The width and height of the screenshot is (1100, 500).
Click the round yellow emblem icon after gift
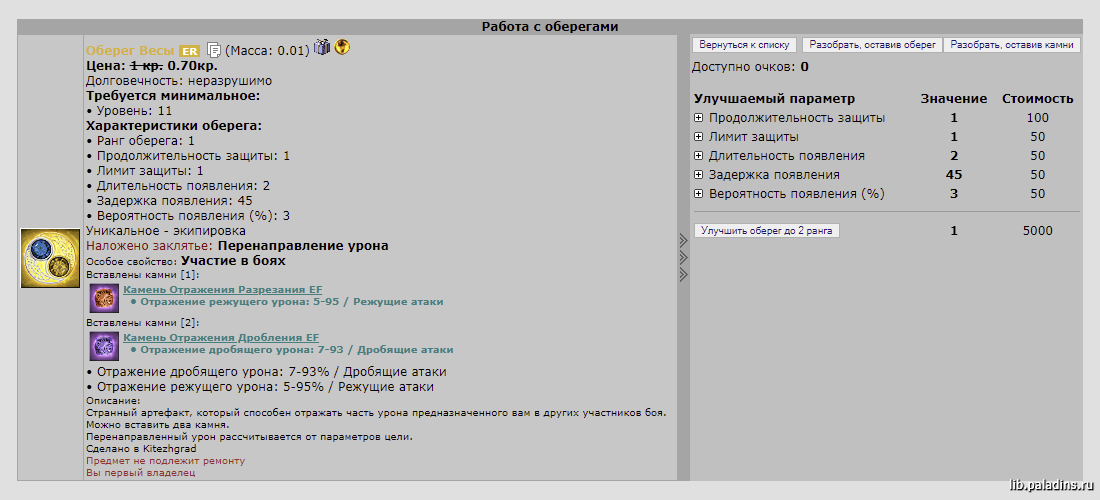[342, 47]
